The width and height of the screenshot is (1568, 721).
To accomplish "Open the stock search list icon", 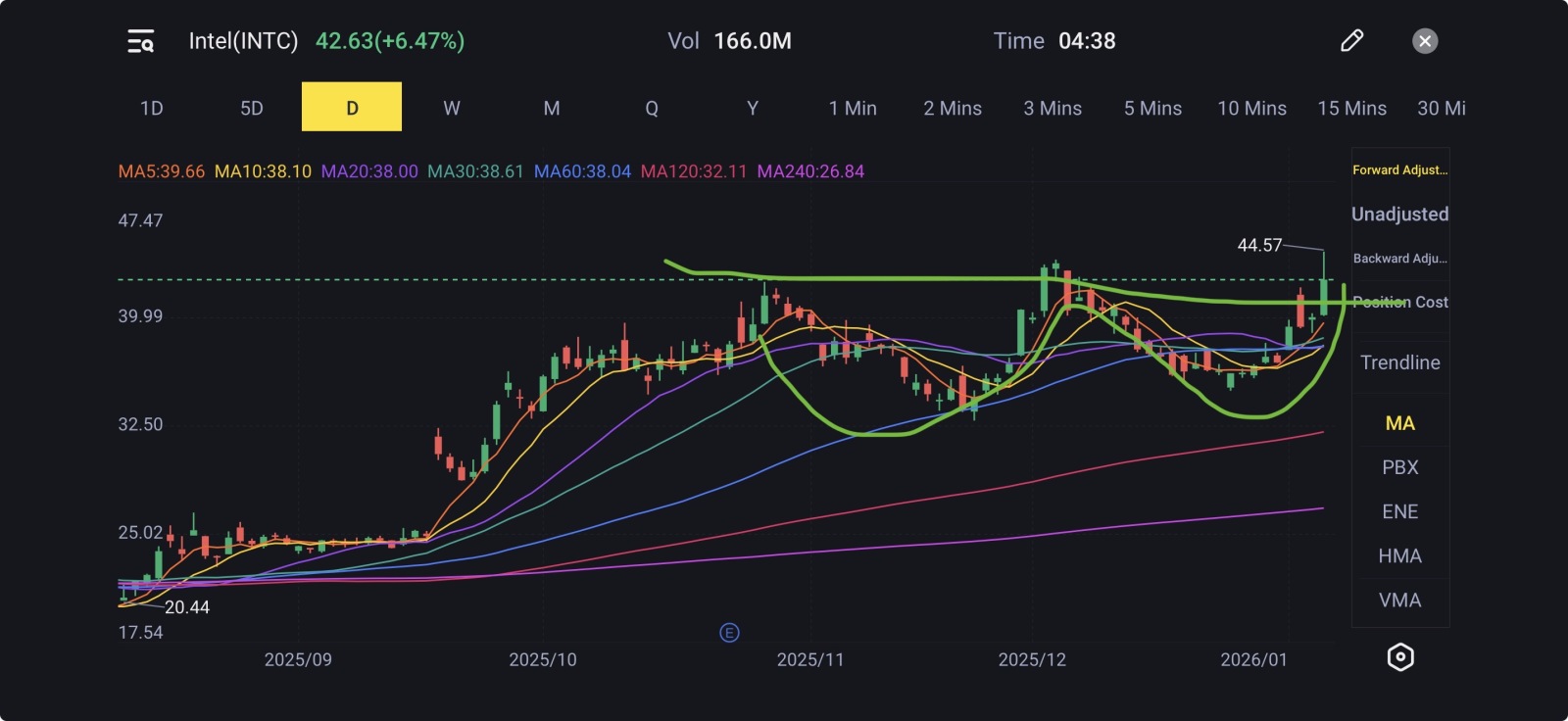I will pyautogui.click(x=141, y=41).
